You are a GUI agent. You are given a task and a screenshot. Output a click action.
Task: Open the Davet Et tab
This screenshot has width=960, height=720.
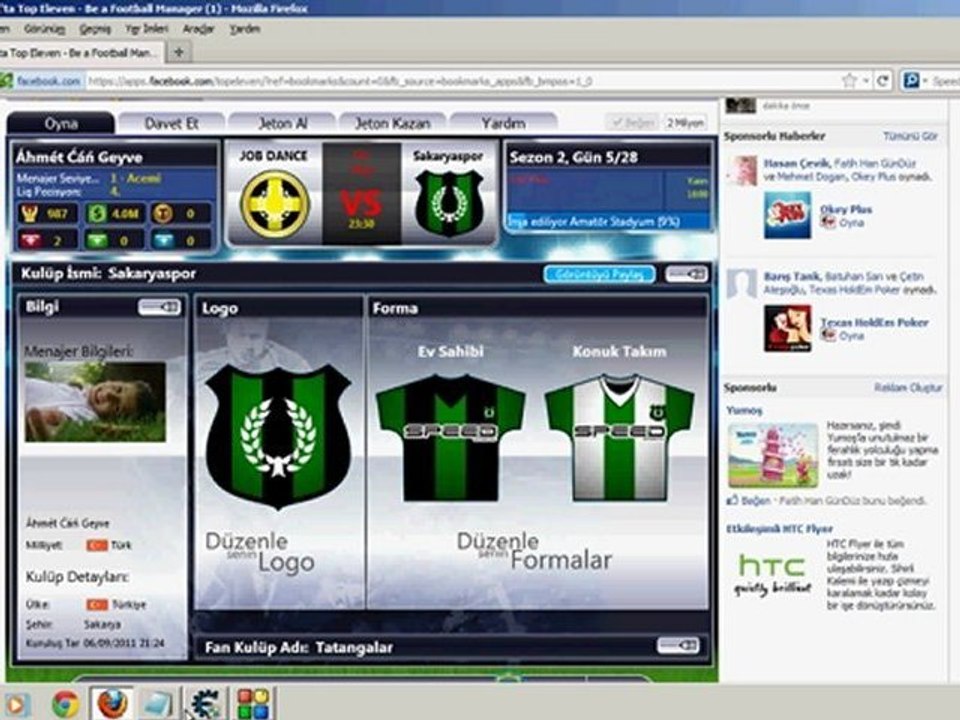point(171,123)
